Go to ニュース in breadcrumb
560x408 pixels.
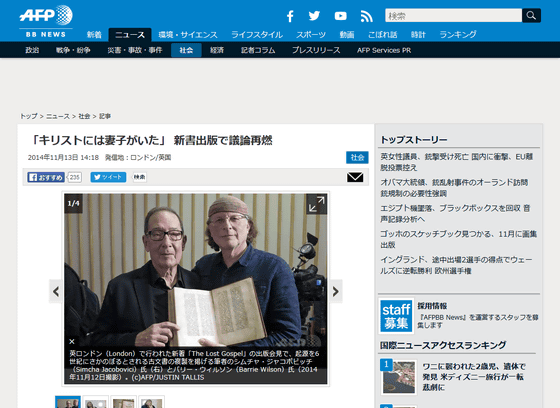[58, 116]
